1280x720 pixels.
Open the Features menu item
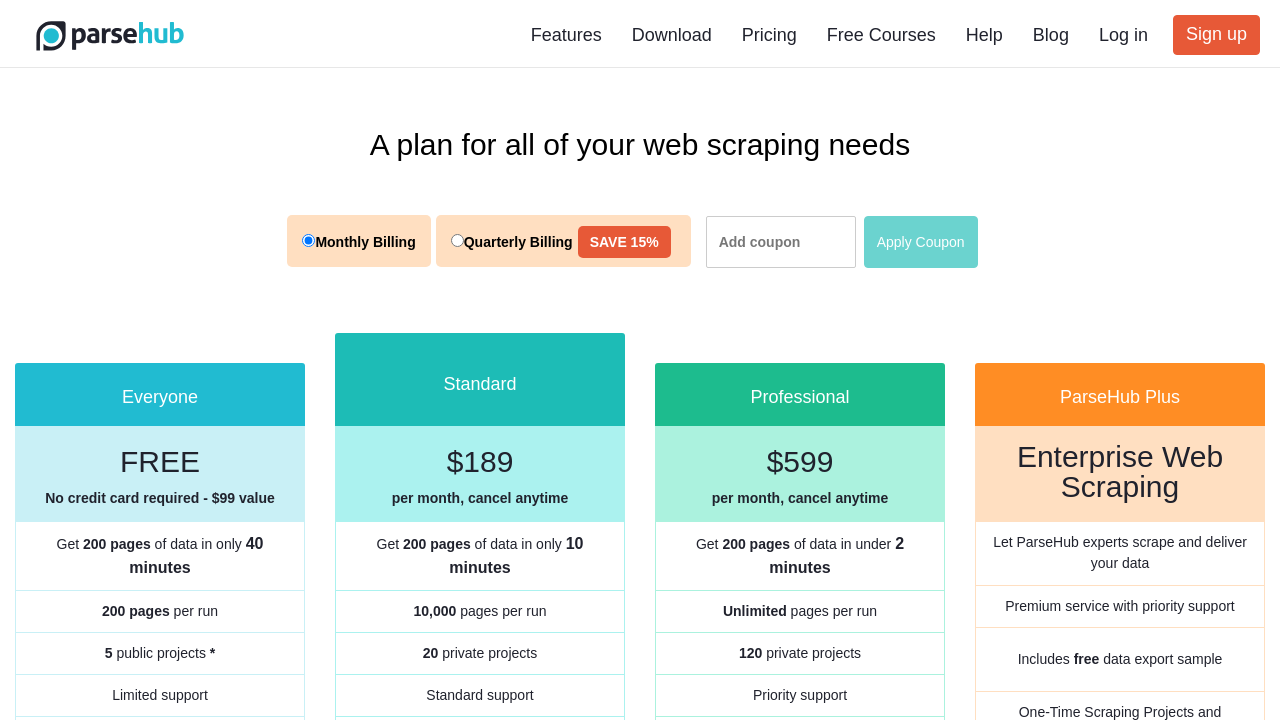(x=566, y=35)
